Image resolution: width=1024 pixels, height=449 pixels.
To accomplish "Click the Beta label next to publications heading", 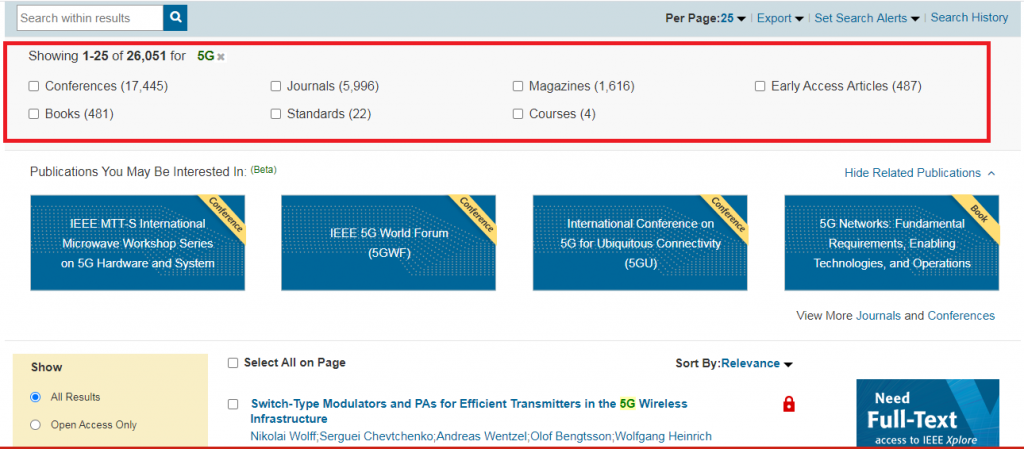I will tap(264, 170).
